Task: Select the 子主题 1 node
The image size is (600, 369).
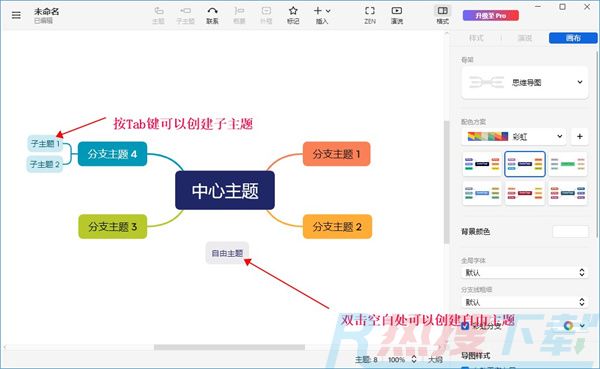Action: coord(45,144)
